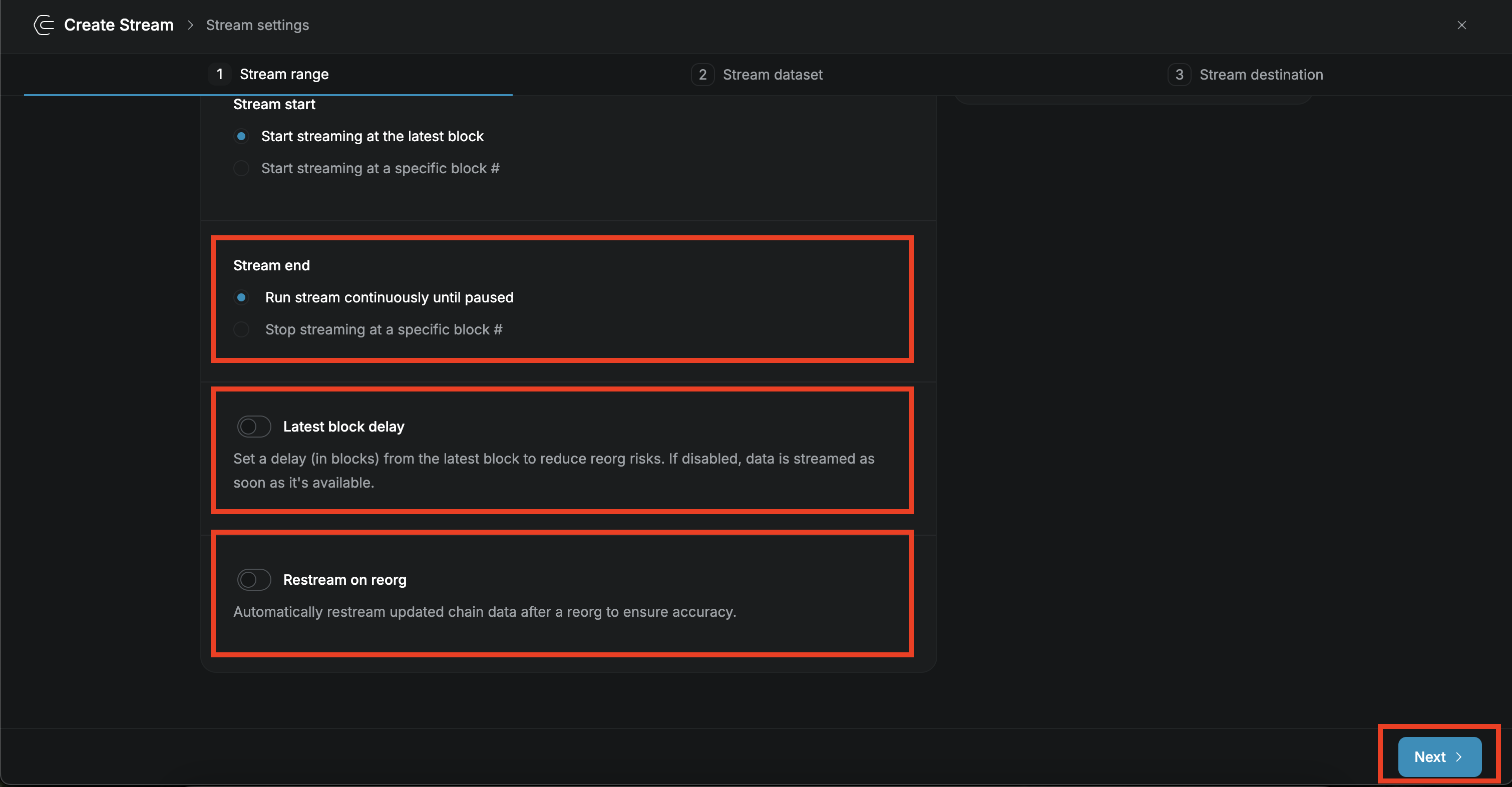This screenshot has height=787, width=1512.
Task: Click the numbered circle icon for step 1
Action: point(219,74)
